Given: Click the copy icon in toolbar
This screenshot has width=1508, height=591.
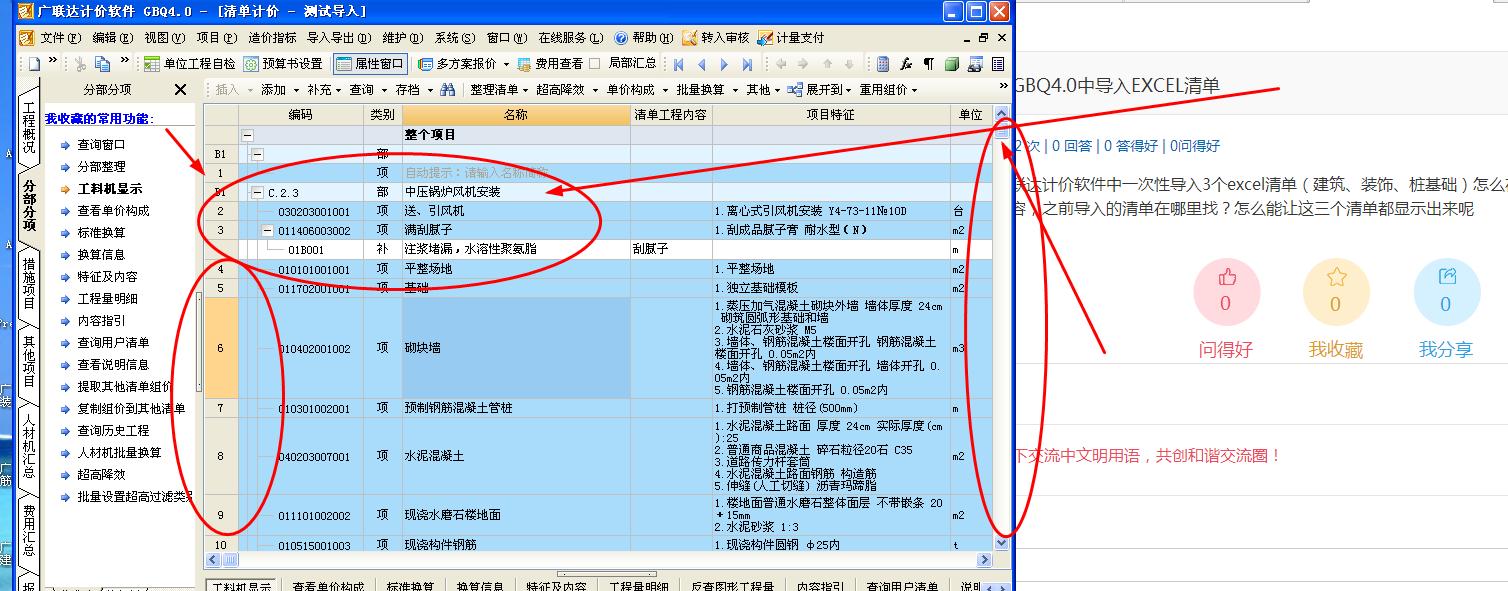Looking at the screenshot, I should pos(102,64).
